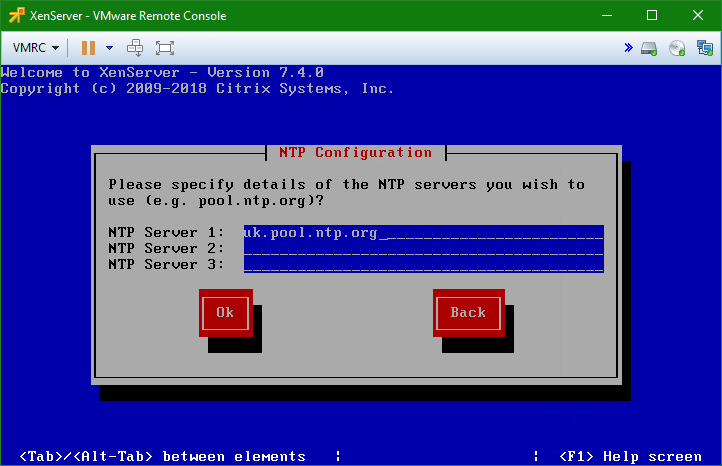Viewport: 722px width, 466px height.
Task: Click the '<Tab>/<Alt-Tab> between elements' hint
Action: coord(163,456)
